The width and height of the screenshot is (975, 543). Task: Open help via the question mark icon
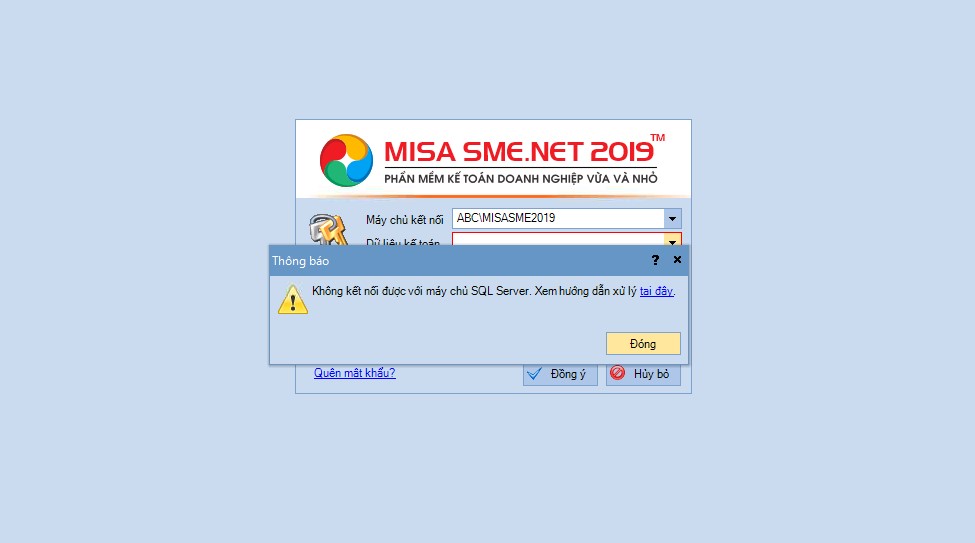click(655, 260)
